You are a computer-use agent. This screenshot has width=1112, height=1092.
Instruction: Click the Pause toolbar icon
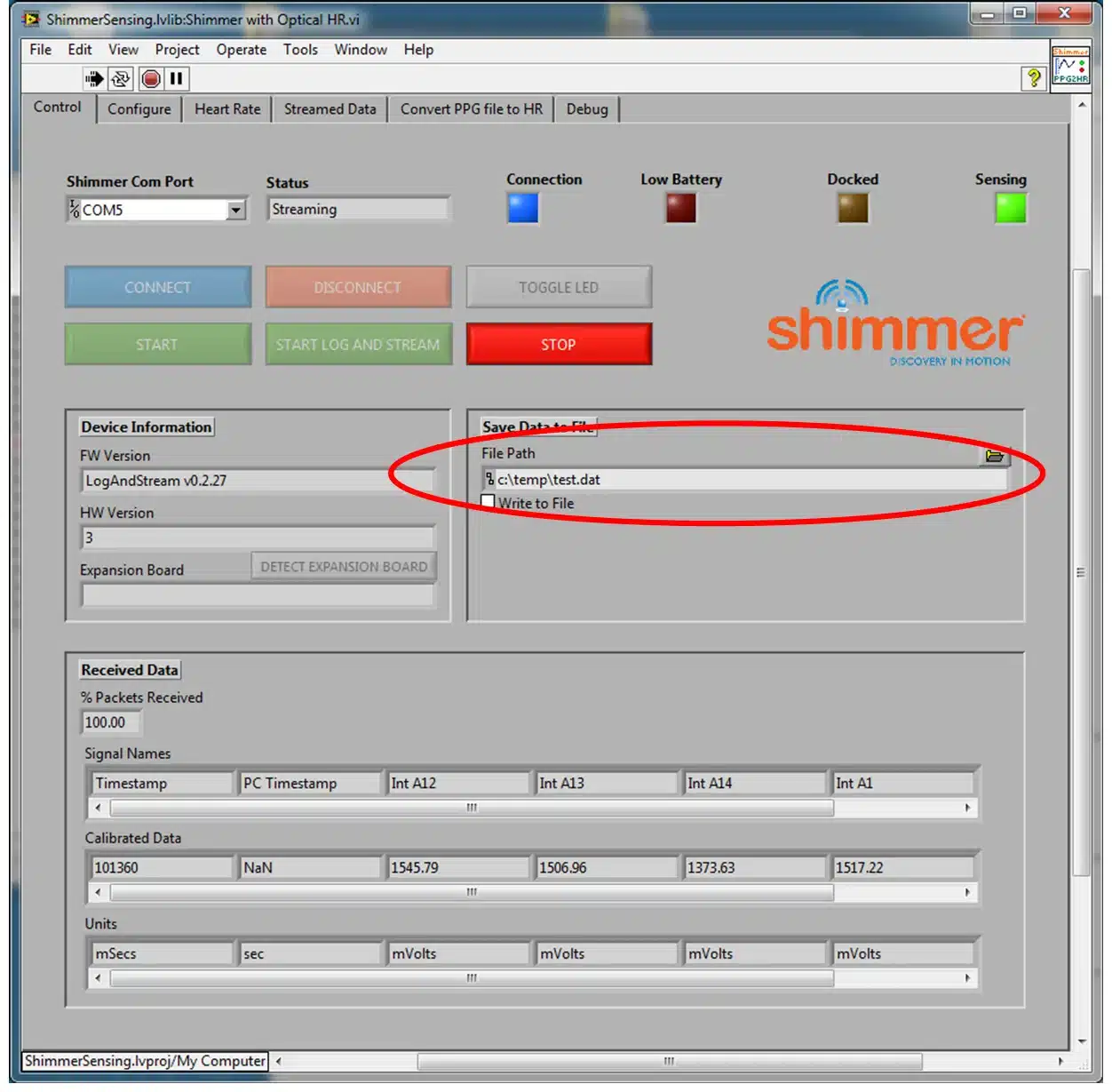point(177,79)
